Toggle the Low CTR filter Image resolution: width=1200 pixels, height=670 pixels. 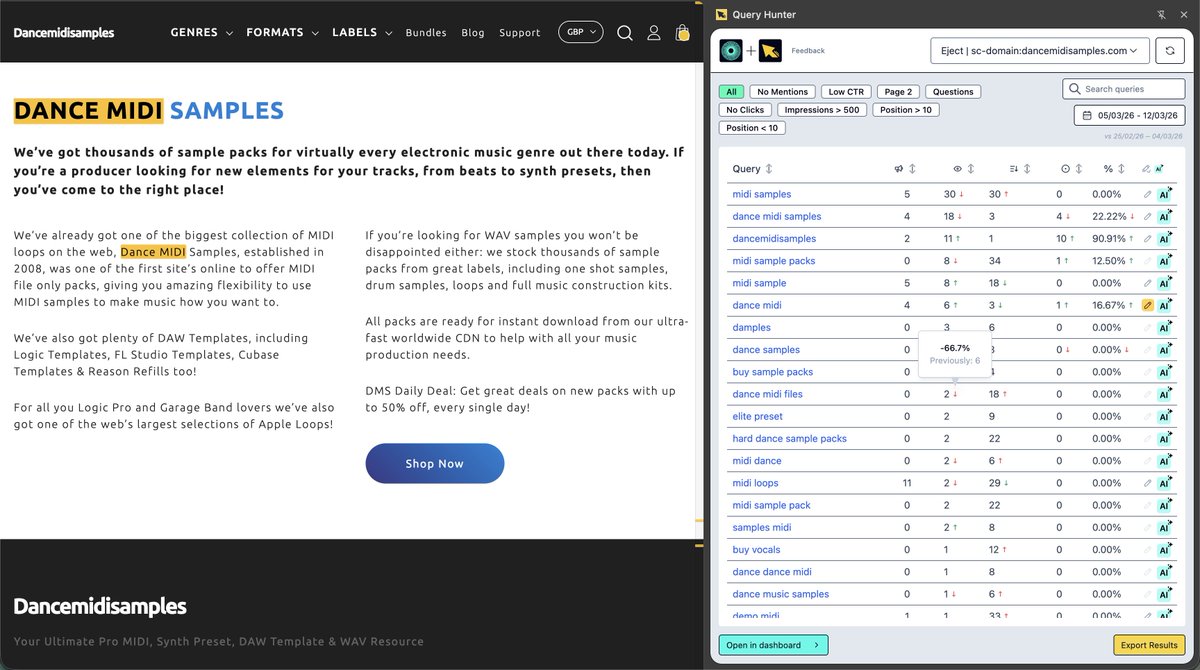tap(846, 92)
